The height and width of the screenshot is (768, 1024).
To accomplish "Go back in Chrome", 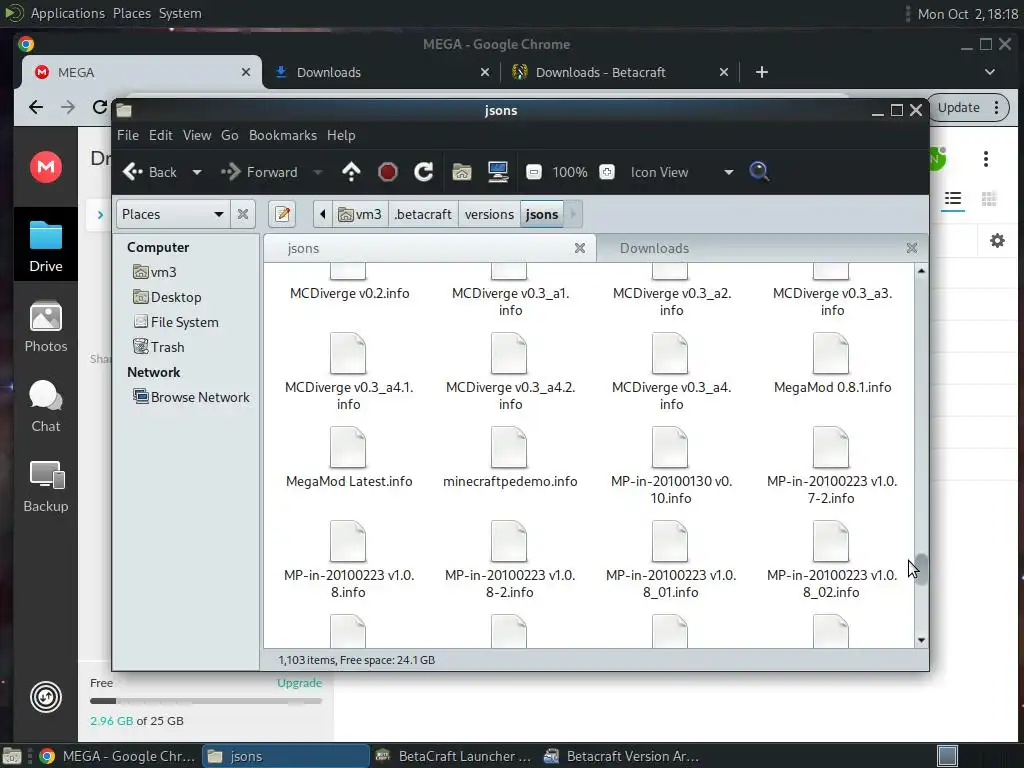I will click(36, 107).
